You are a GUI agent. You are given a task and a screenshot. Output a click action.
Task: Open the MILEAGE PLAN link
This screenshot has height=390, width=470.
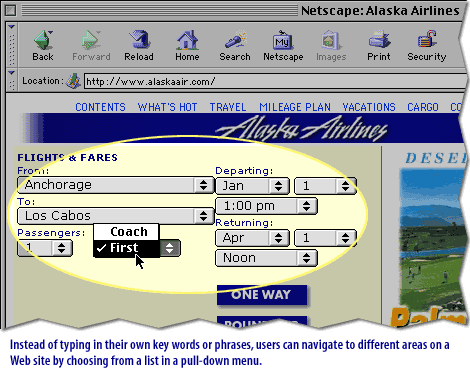coord(295,107)
